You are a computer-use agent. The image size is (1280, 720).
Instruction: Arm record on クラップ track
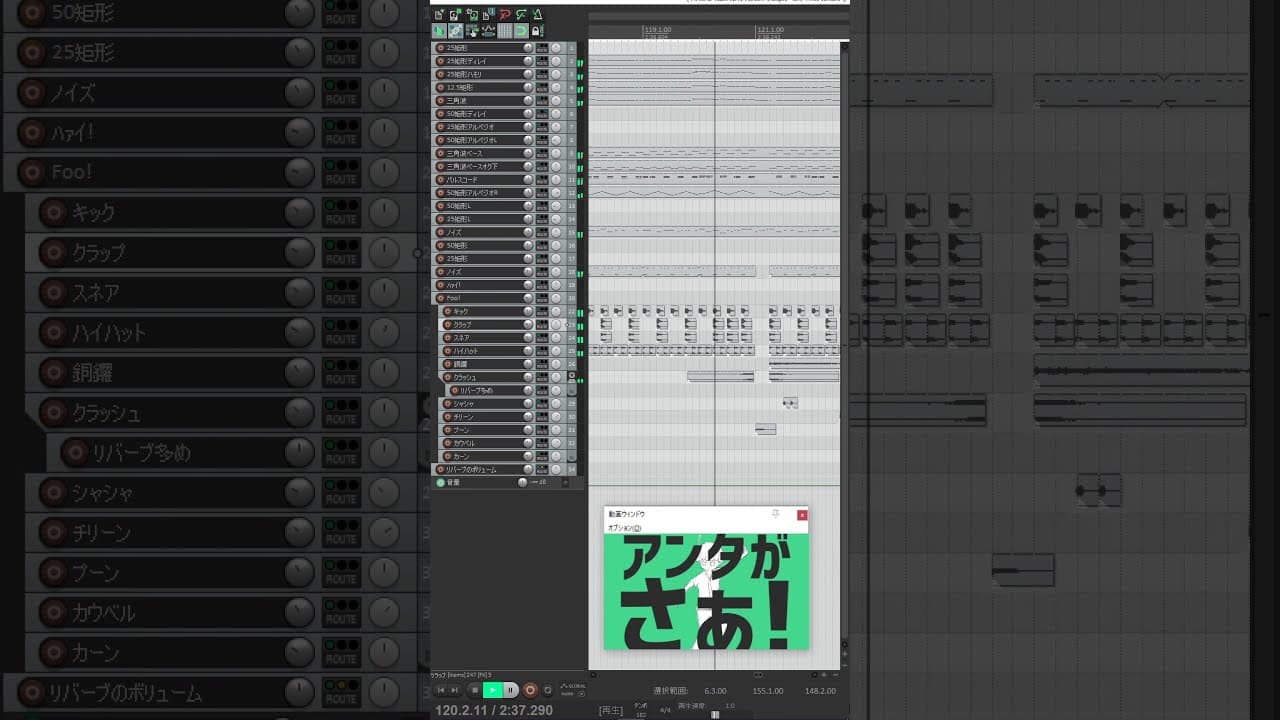click(448, 324)
